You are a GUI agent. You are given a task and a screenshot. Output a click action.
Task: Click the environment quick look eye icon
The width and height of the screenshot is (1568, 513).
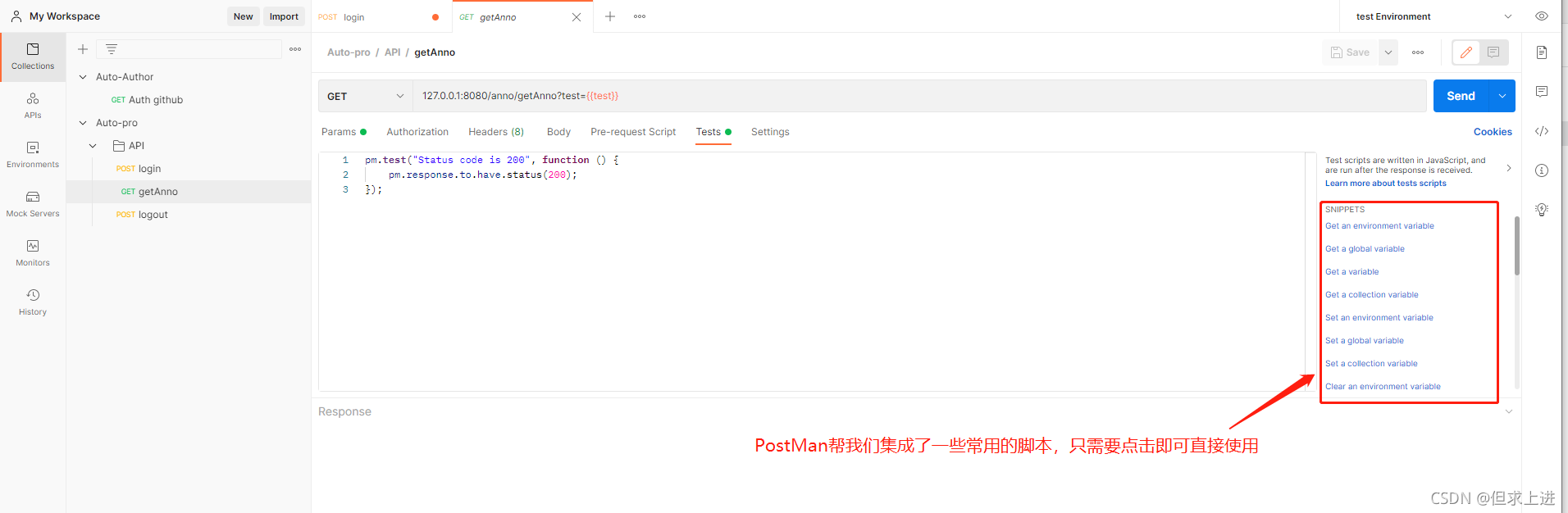click(x=1542, y=16)
